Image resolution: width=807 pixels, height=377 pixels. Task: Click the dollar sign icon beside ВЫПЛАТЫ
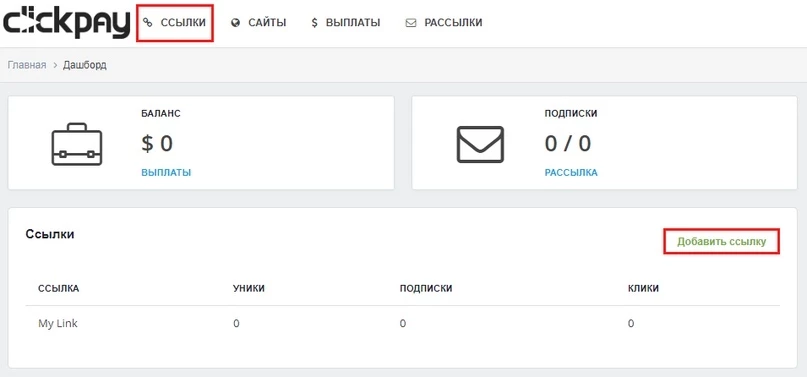click(314, 23)
